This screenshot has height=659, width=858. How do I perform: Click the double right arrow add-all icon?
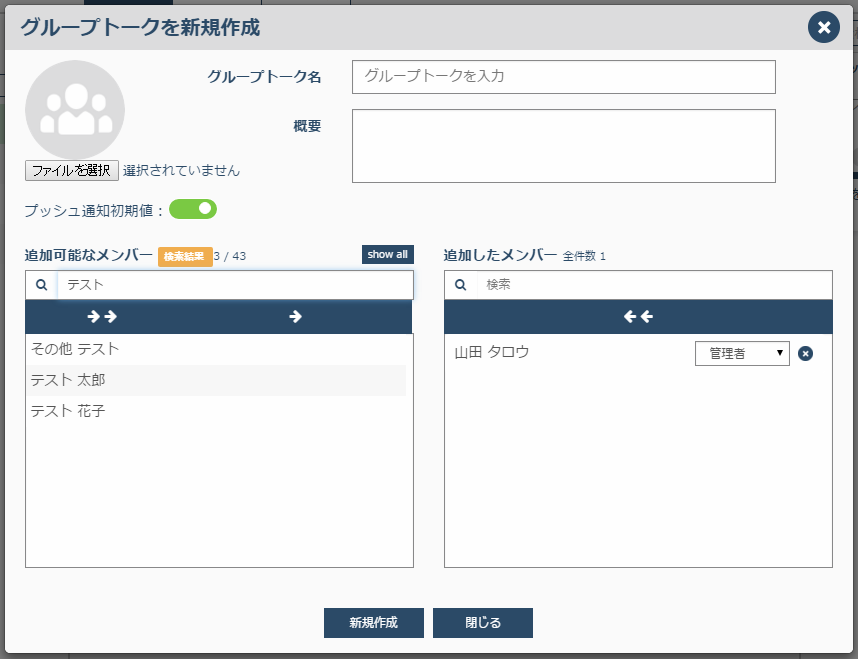[102, 316]
